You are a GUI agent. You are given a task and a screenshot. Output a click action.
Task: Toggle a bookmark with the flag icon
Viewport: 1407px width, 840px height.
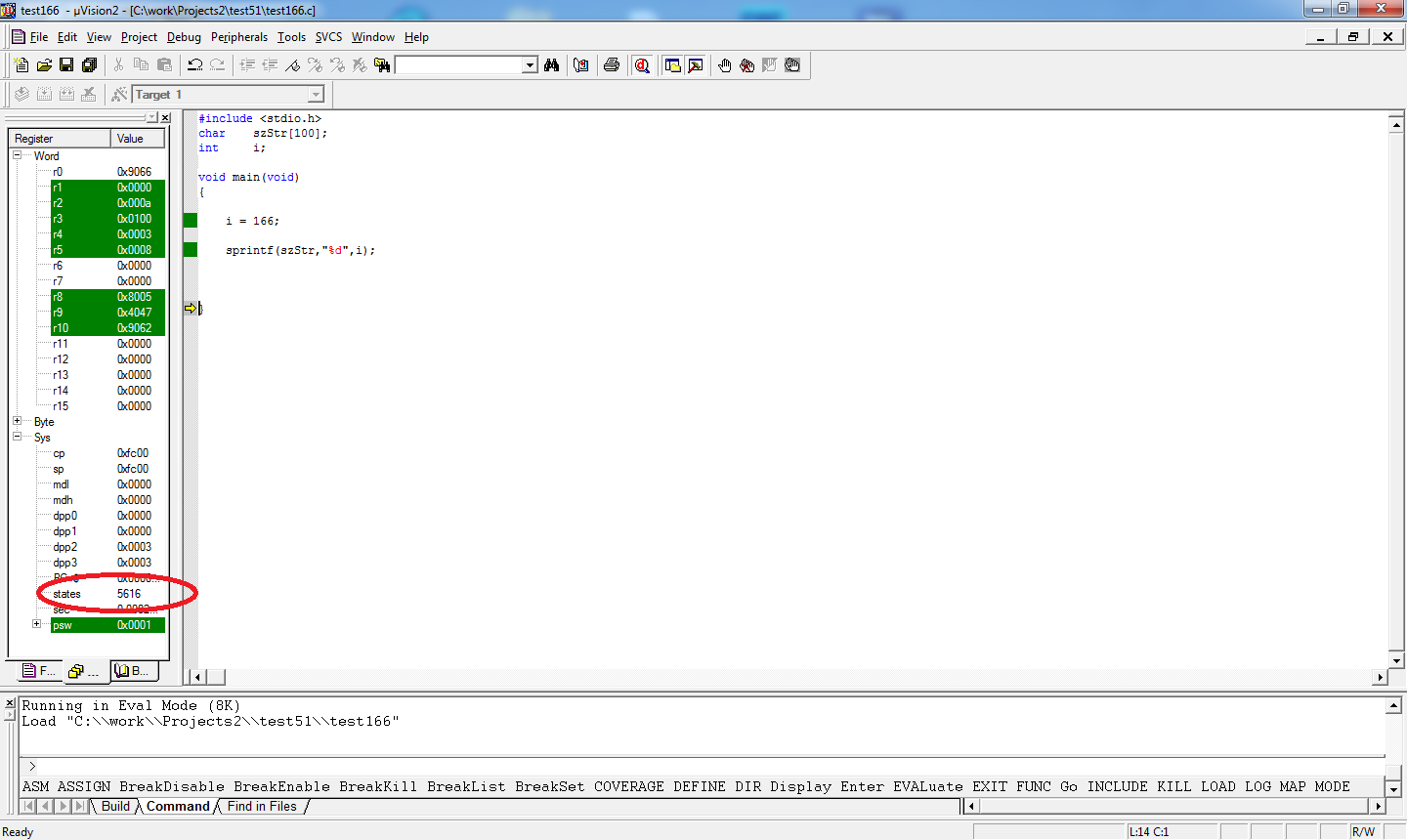(x=292, y=65)
